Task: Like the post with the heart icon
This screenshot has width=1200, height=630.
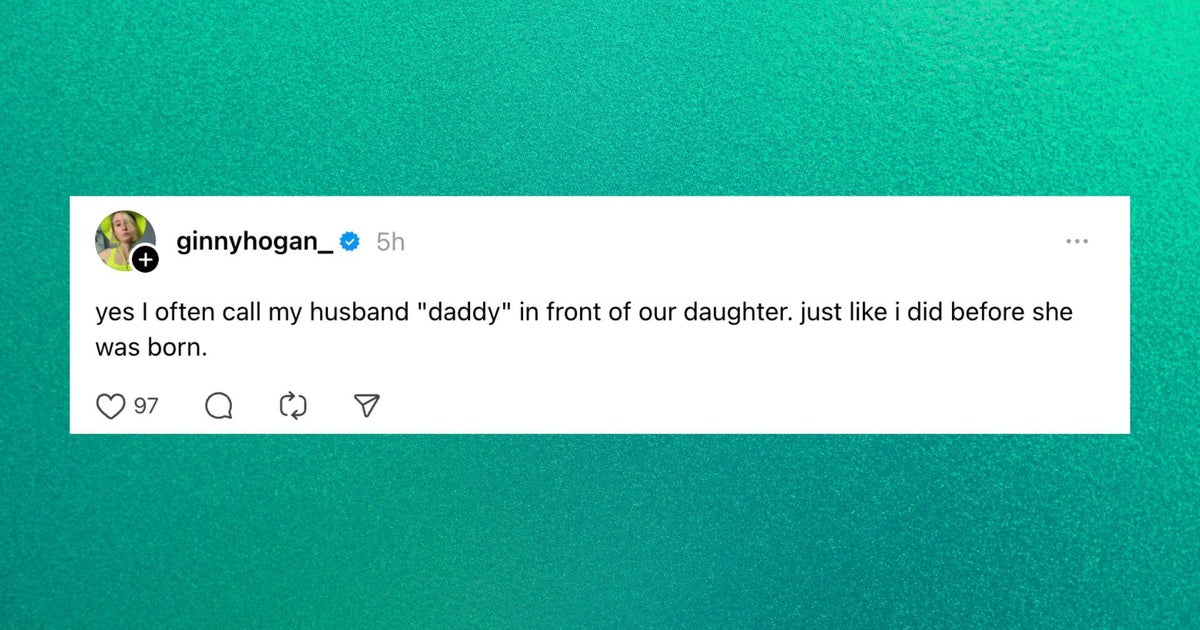Action: pos(110,405)
